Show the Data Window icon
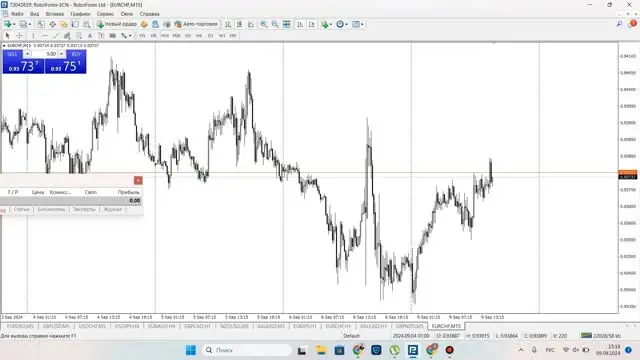 [x=52, y=24]
